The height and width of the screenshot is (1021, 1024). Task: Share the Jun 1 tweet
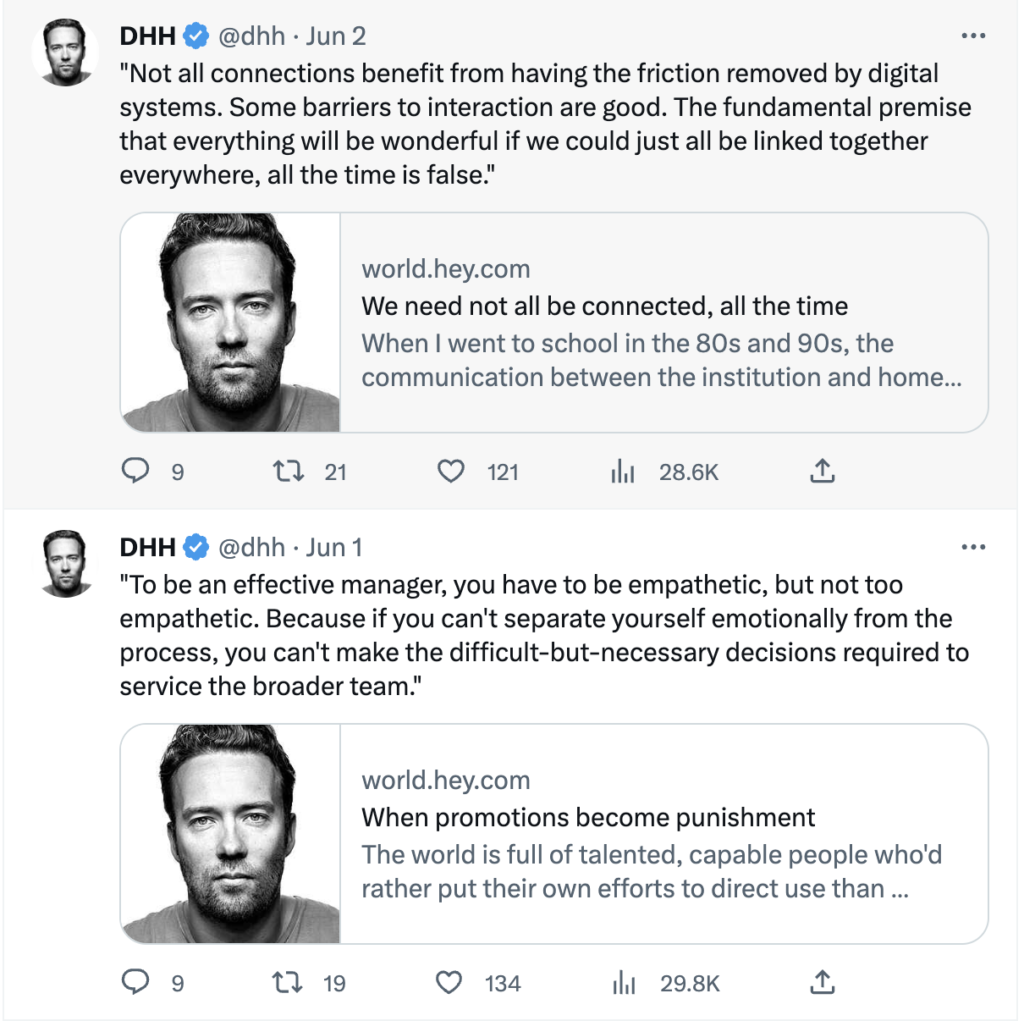pos(821,983)
